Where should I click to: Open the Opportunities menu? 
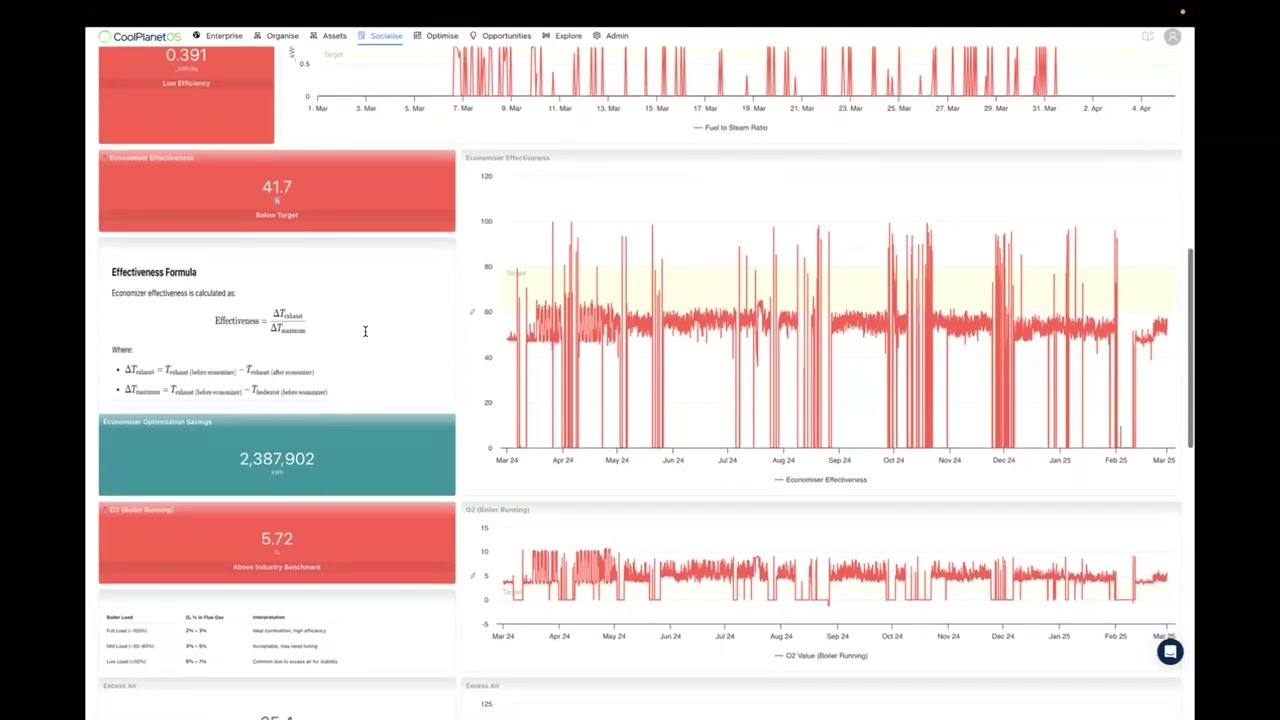[x=507, y=36]
